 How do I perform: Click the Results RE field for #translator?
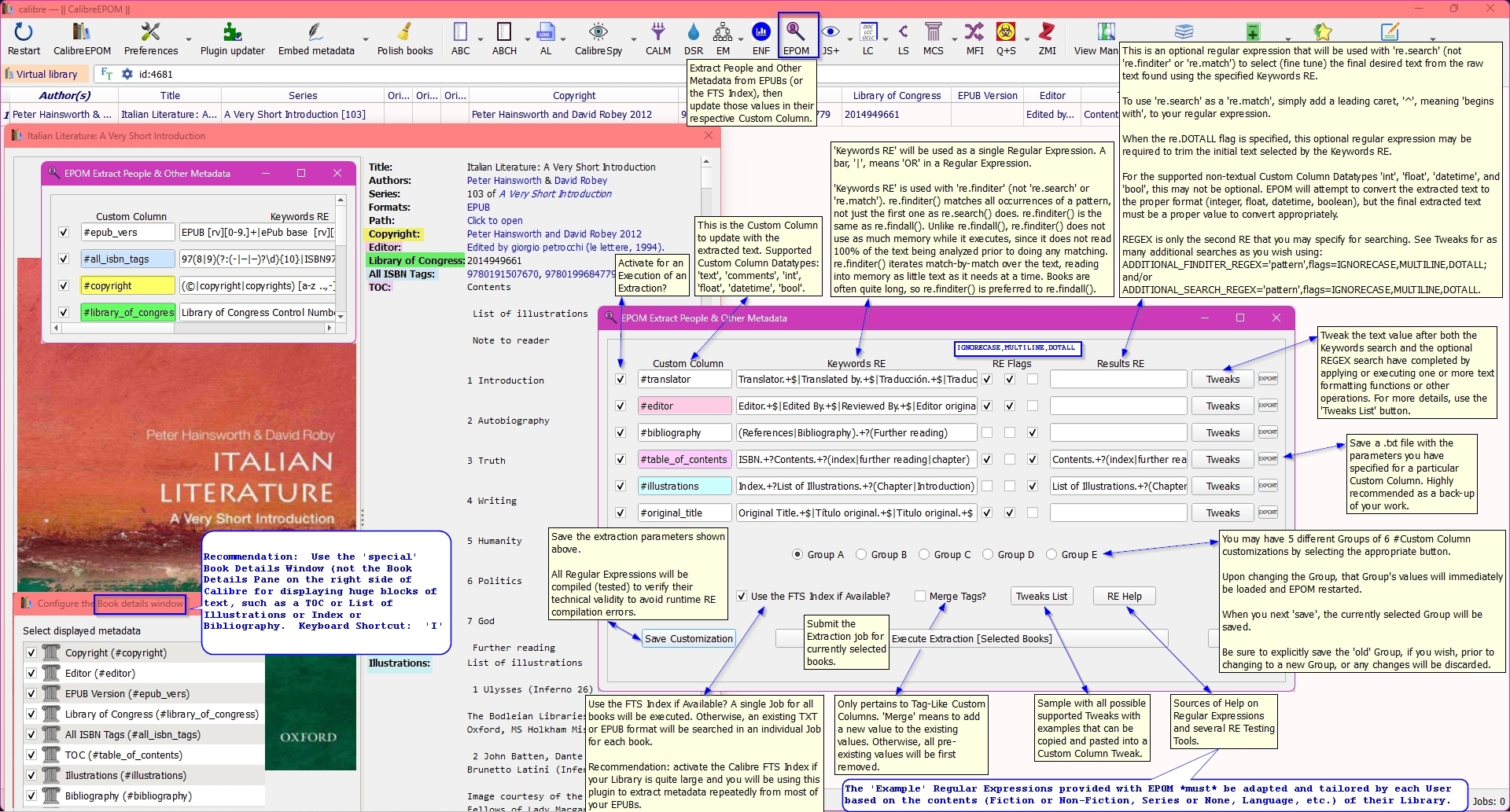coord(1118,379)
